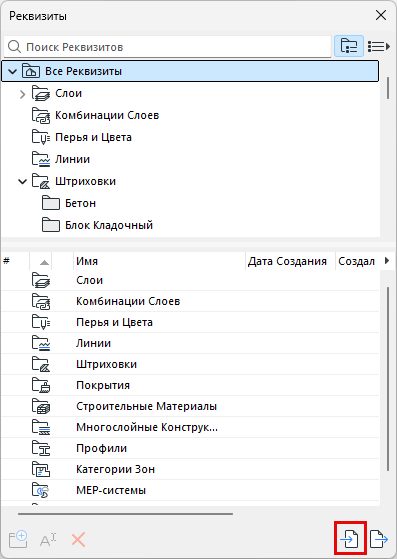Image resolution: width=397 pixels, height=559 pixels.
Task: Click Комбинации Слоев icon in tree
Action: coord(41,116)
